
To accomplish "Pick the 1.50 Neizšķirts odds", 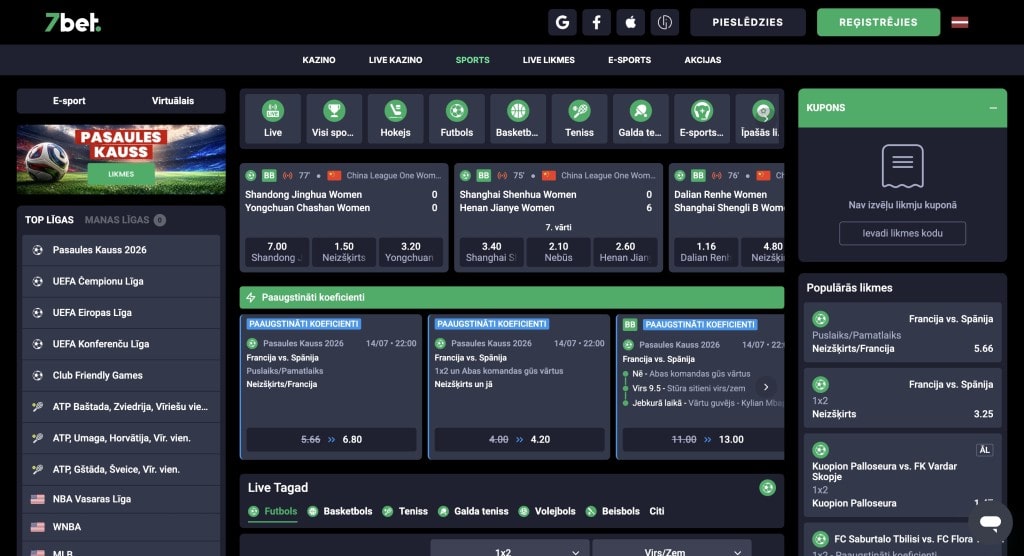I will coord(344,252).
